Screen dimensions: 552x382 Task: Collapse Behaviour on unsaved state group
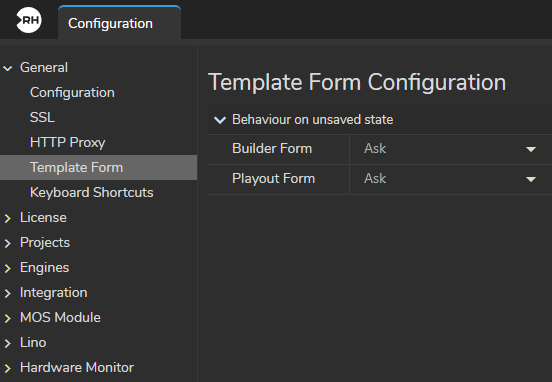220,120
